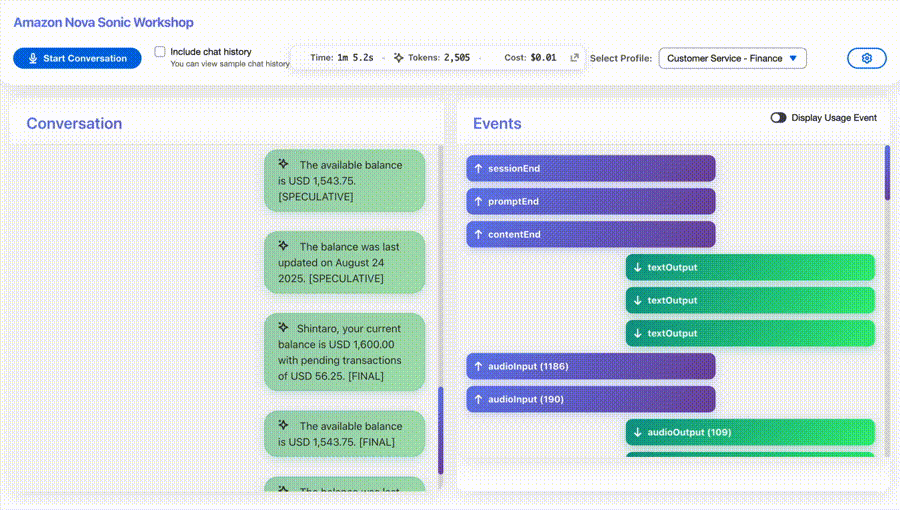Select the 'available balance is USD 1,543.75. [FINAL]' bubble

344,434
